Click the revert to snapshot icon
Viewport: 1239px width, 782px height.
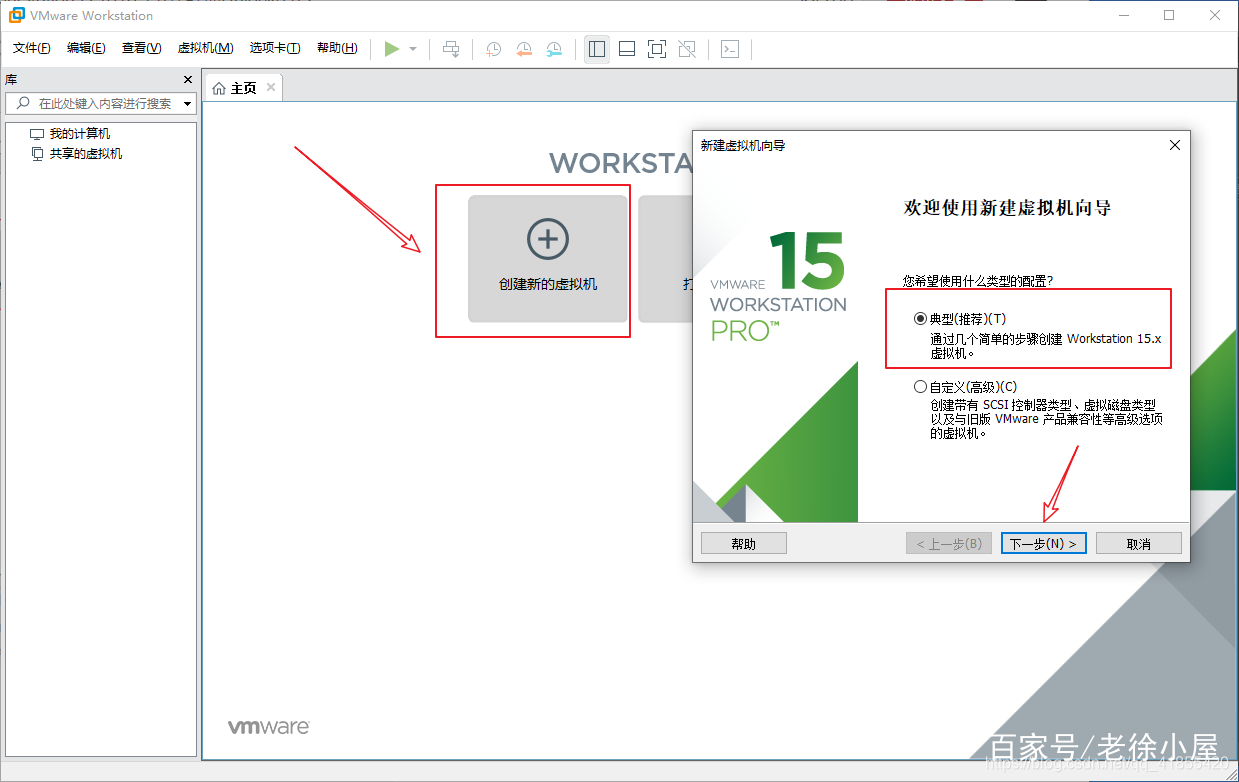coord(524,49)
